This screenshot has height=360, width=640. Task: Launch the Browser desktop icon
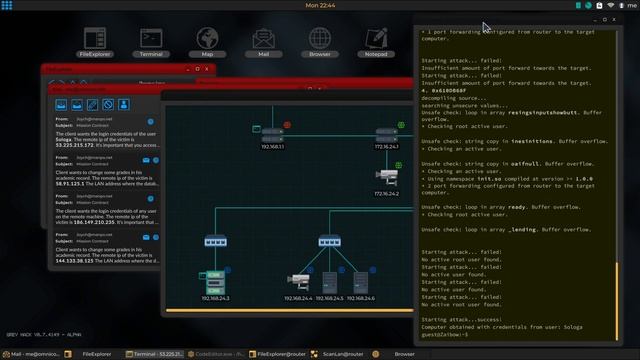[320, 41]
